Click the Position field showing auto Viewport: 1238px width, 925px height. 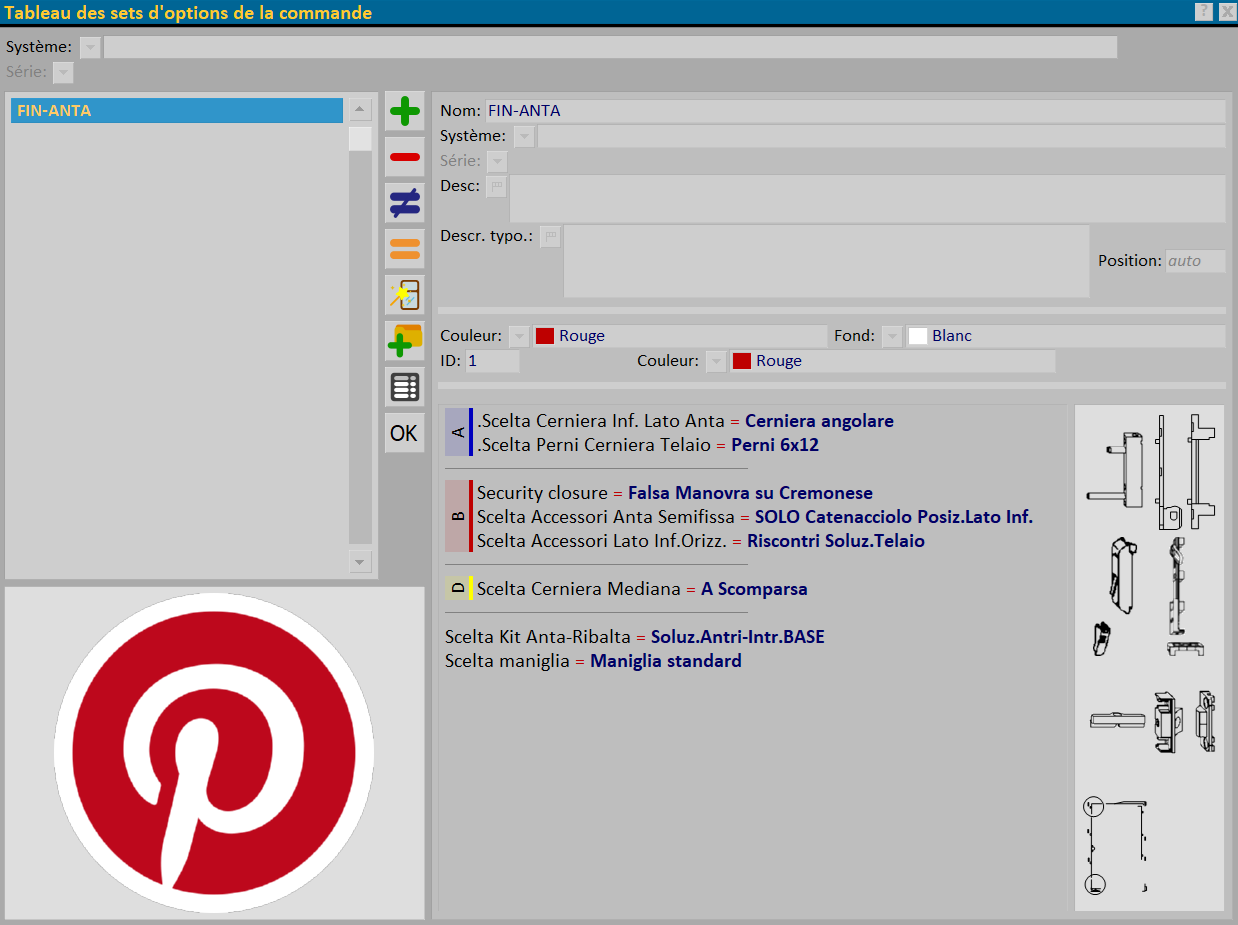tap(1196, 261)
